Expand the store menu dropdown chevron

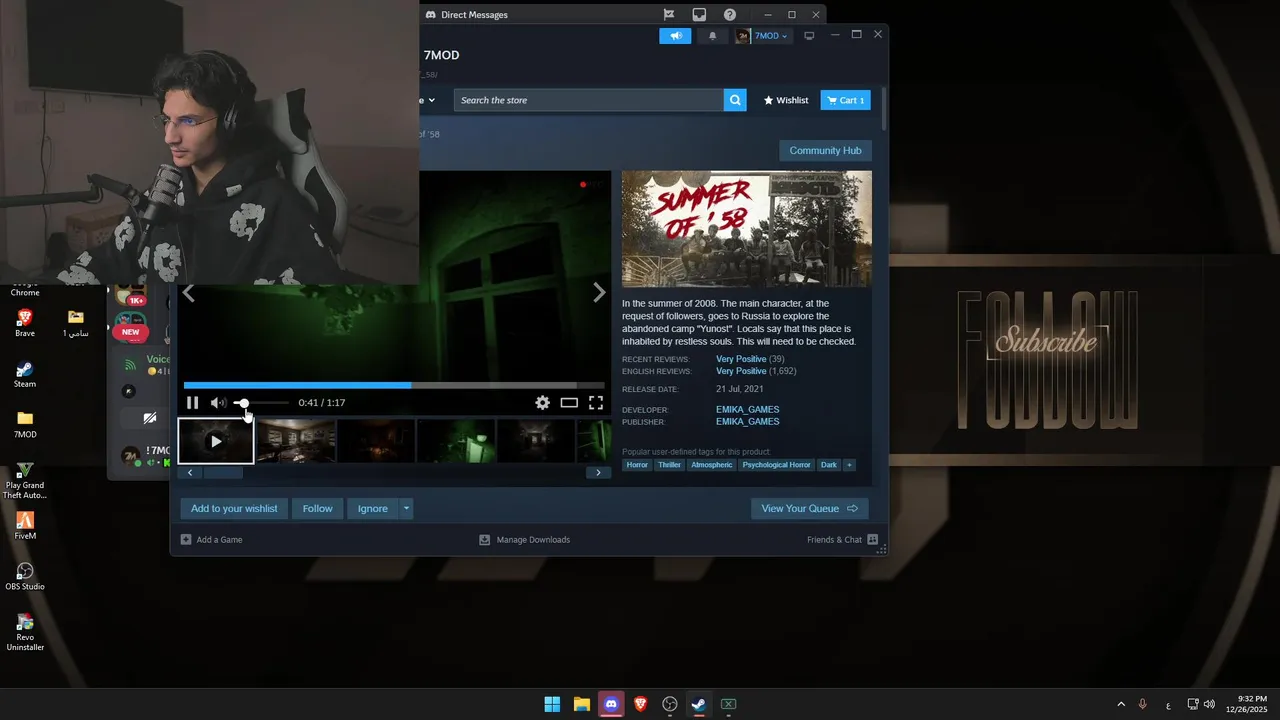pos(432,100)
